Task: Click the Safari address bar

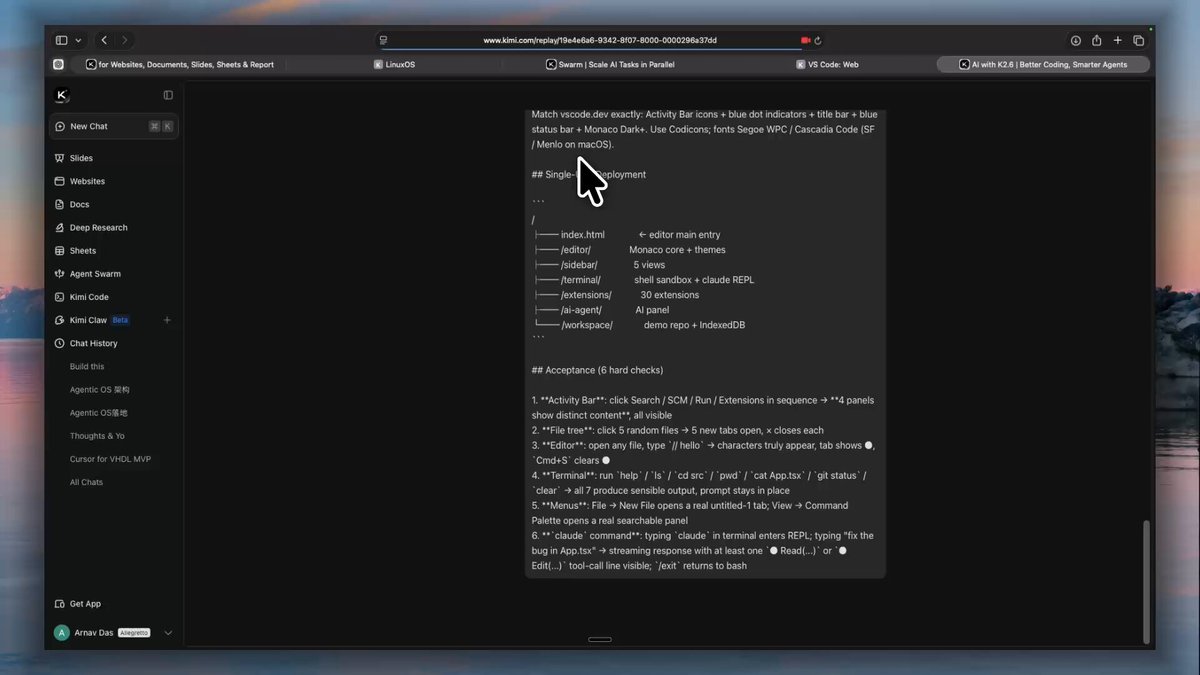Action: click(600, 40)
